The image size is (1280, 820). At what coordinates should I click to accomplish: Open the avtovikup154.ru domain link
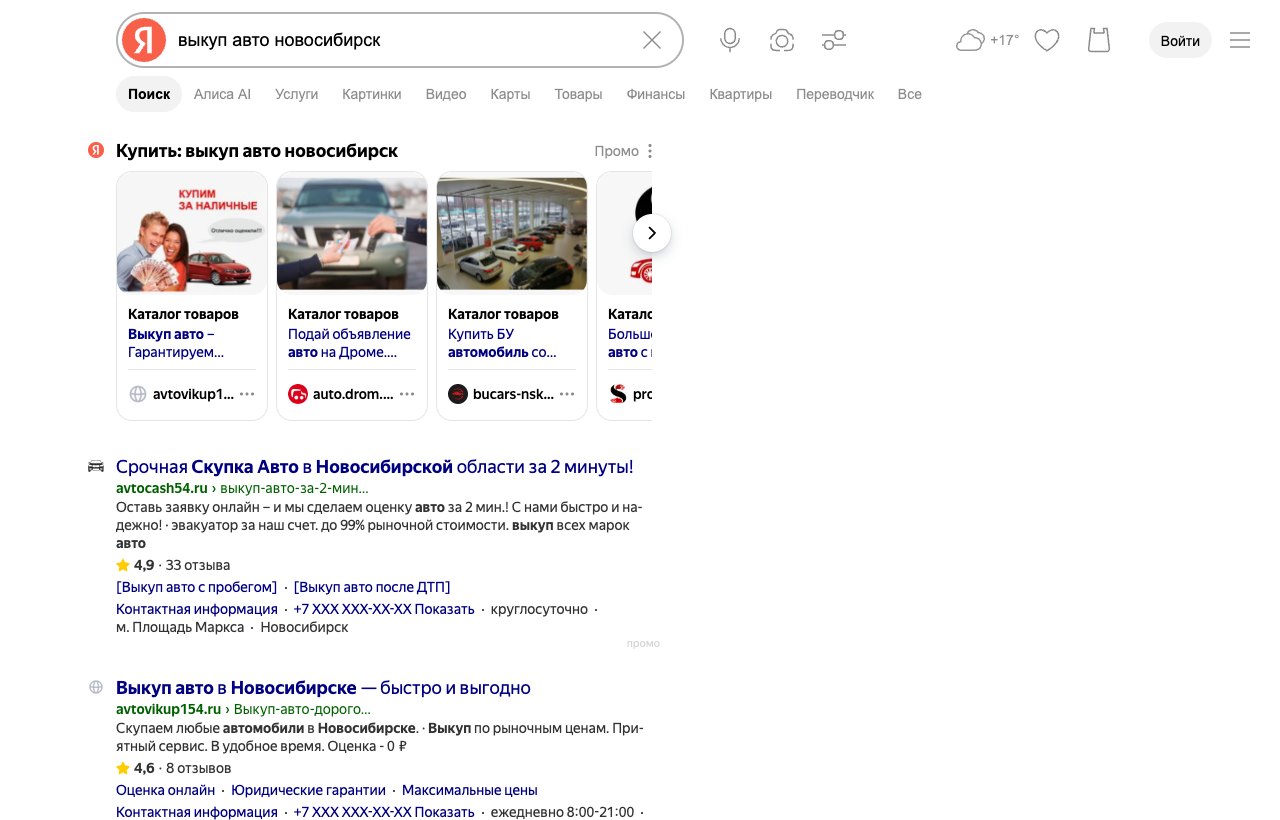tap(168, 709)
